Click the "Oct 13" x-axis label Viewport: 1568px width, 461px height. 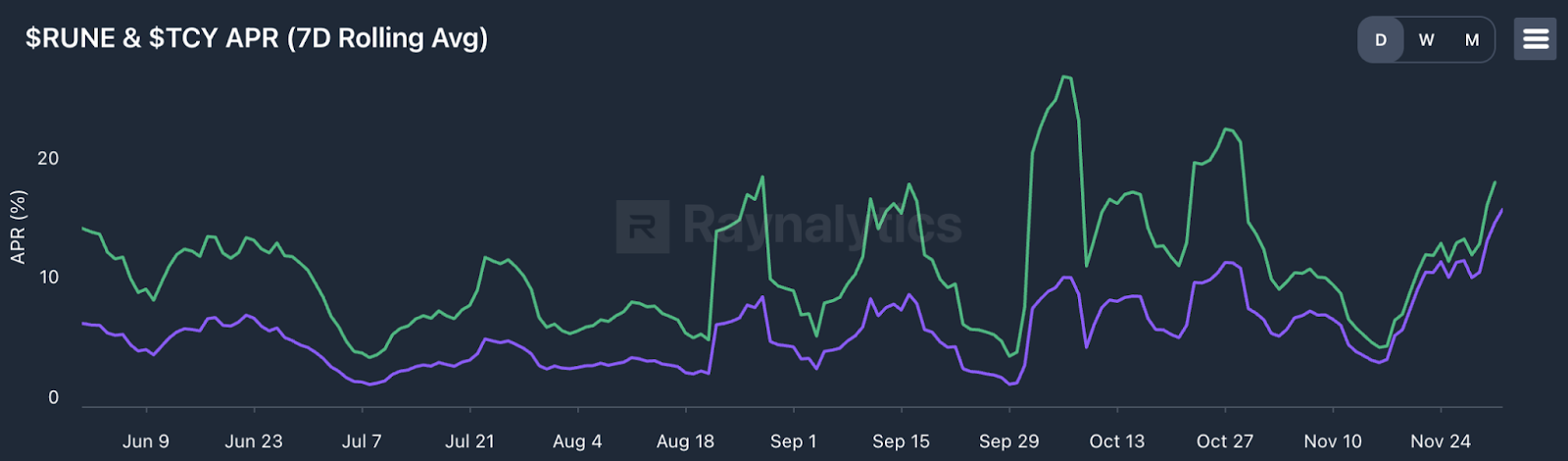click(1117, 441)
